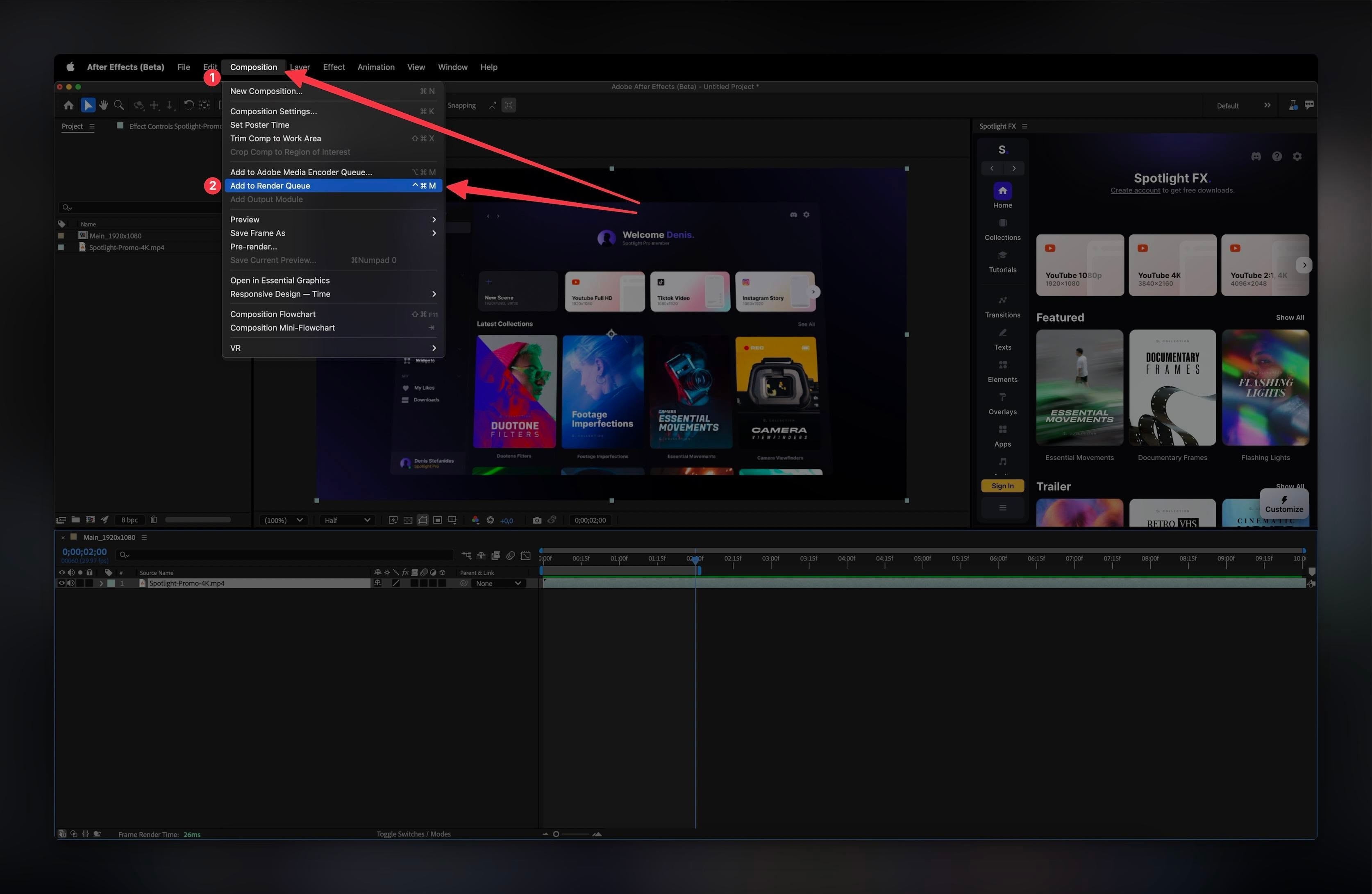Open Texts in Spotlight FX sidebar
The width and height of the screenshot is (1372, 894).
(1002, 339)
